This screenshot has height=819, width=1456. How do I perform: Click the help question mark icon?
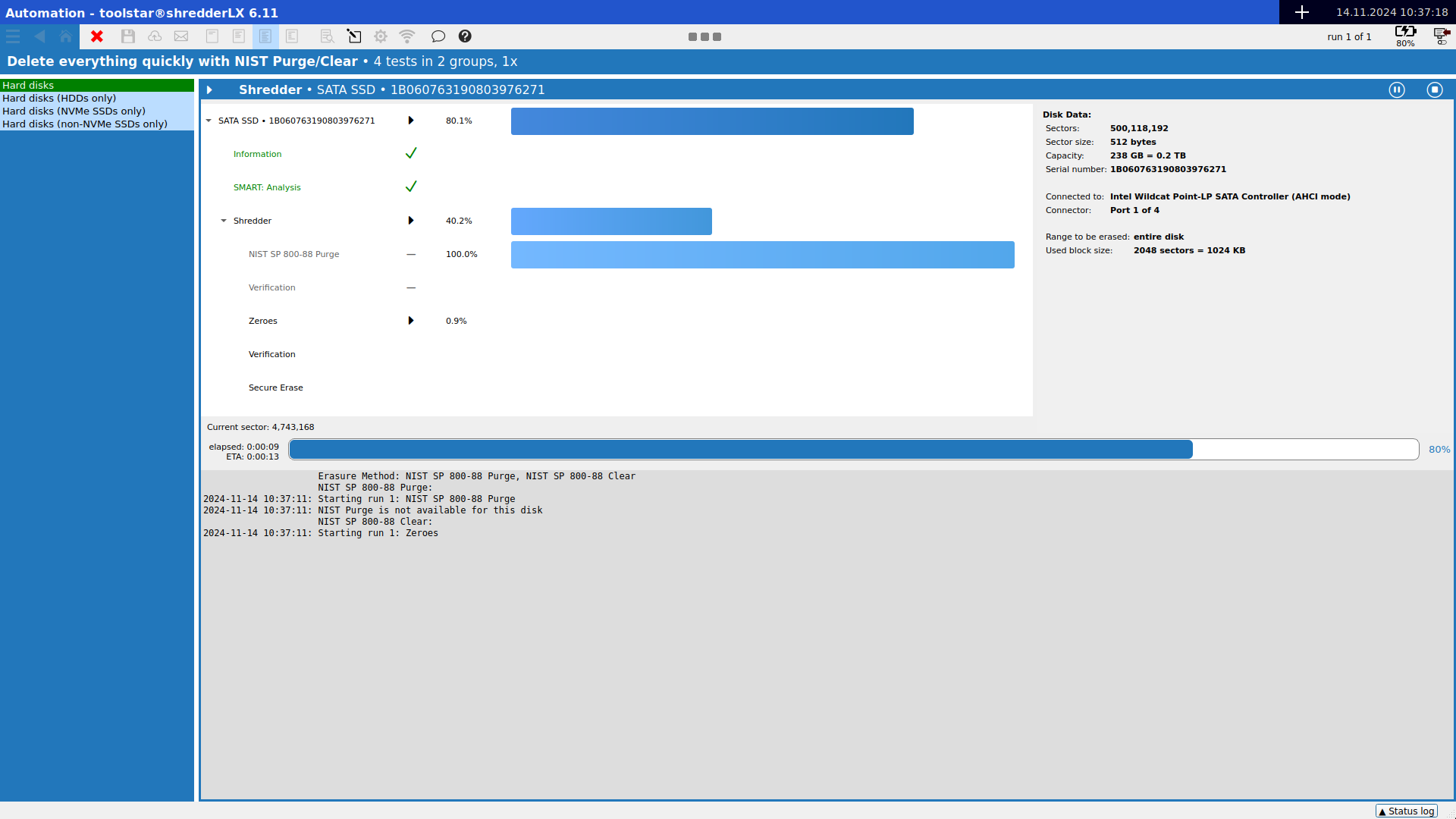point(465,36)
